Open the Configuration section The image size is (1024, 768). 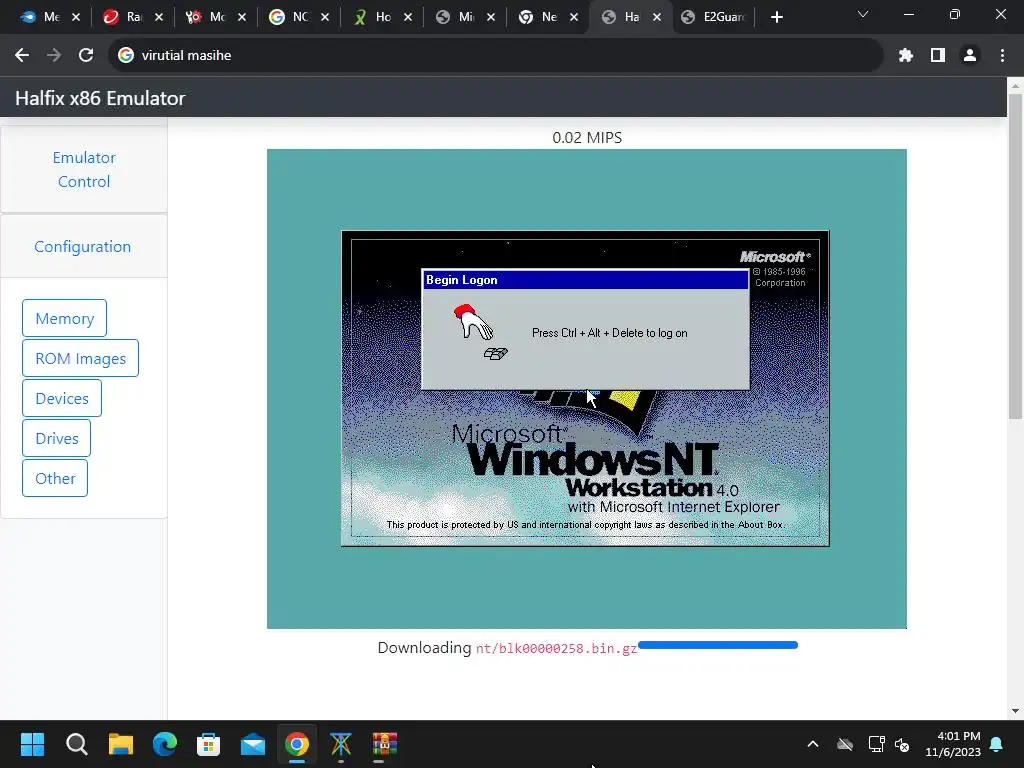[82, 247]
